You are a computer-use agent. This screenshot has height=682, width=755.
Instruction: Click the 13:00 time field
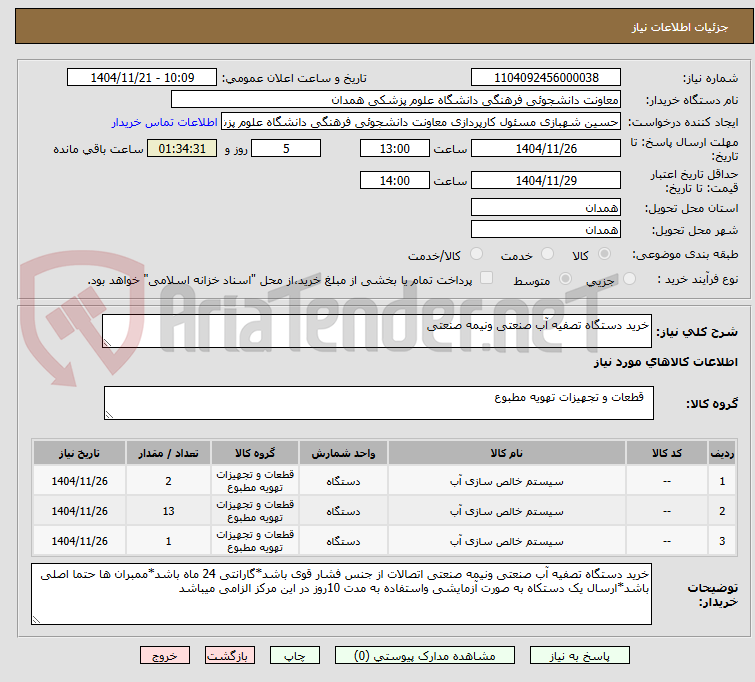[x=394, y=148]
